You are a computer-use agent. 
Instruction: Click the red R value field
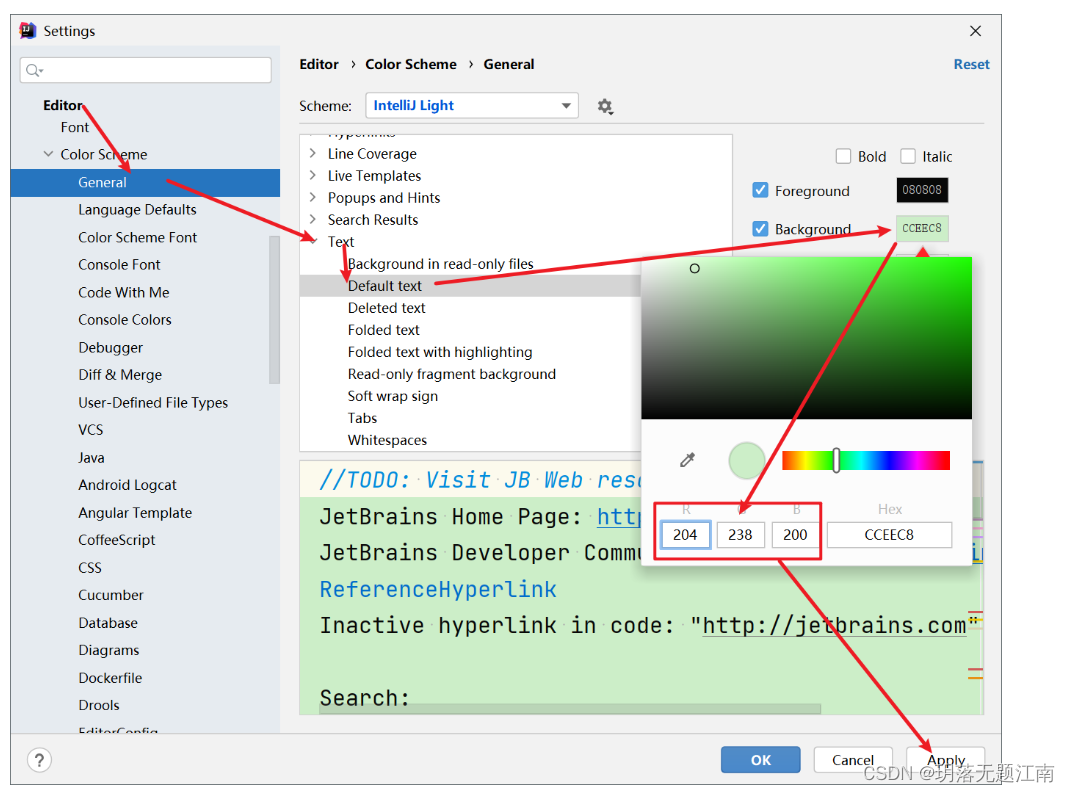pos(685,535)
